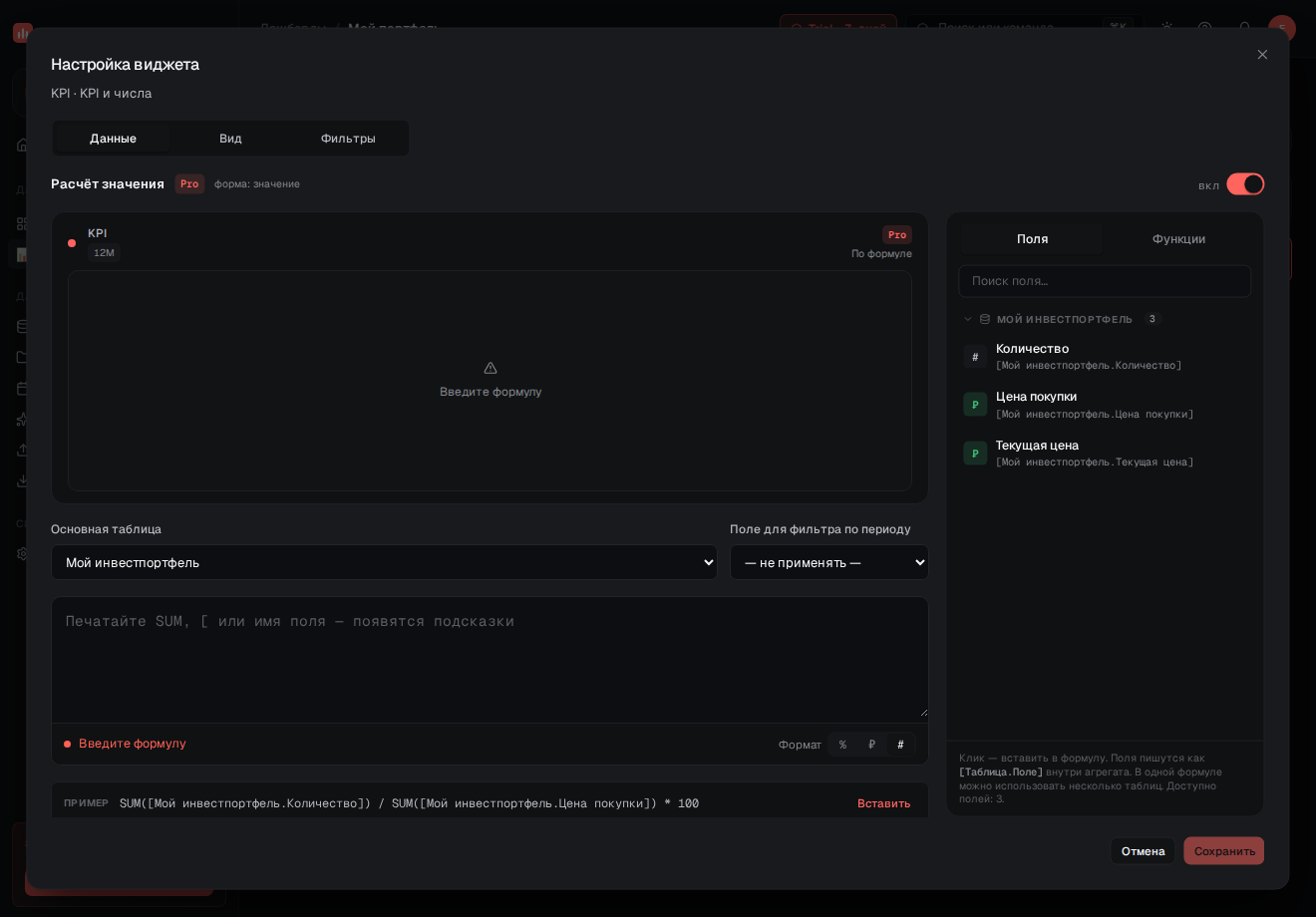This screenshot has height=917, width=1316.
Task: Click the # icon next to Количество
Action: pos(975,357)
